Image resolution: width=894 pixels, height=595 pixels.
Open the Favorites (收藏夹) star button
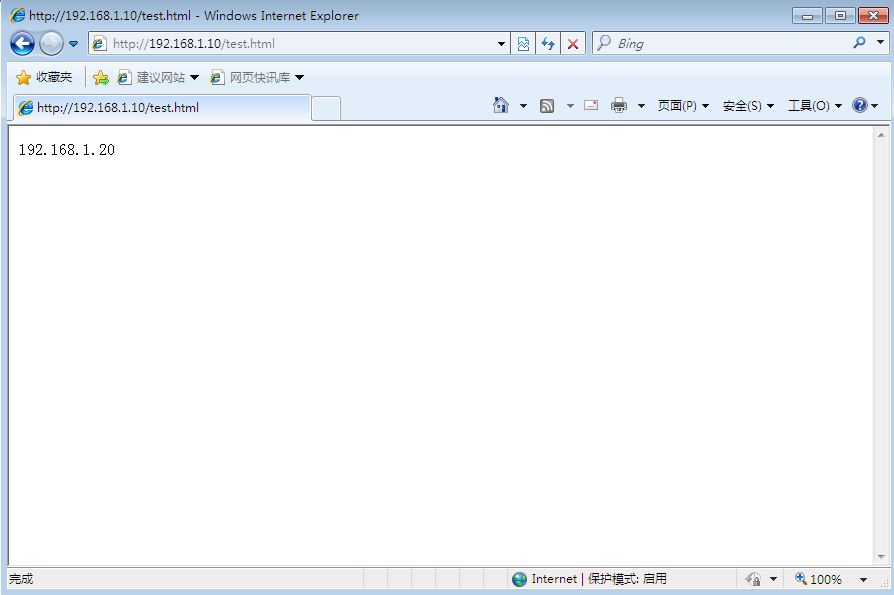click(44, 77)
